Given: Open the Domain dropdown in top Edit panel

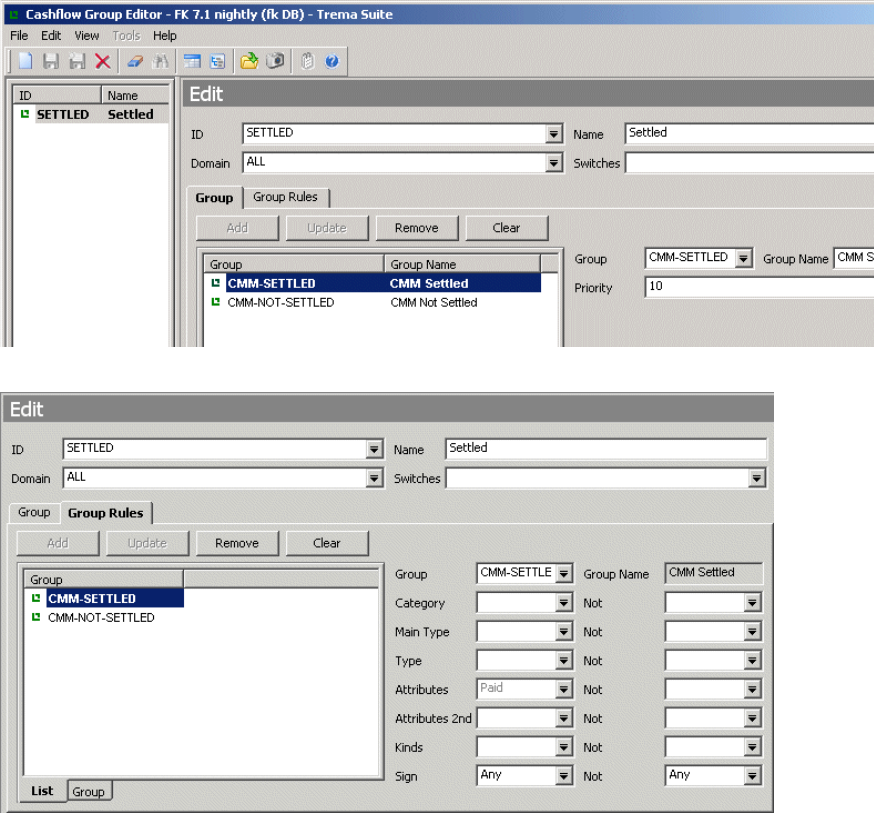Looking at the screenshot, I should (x=554, y=163).
